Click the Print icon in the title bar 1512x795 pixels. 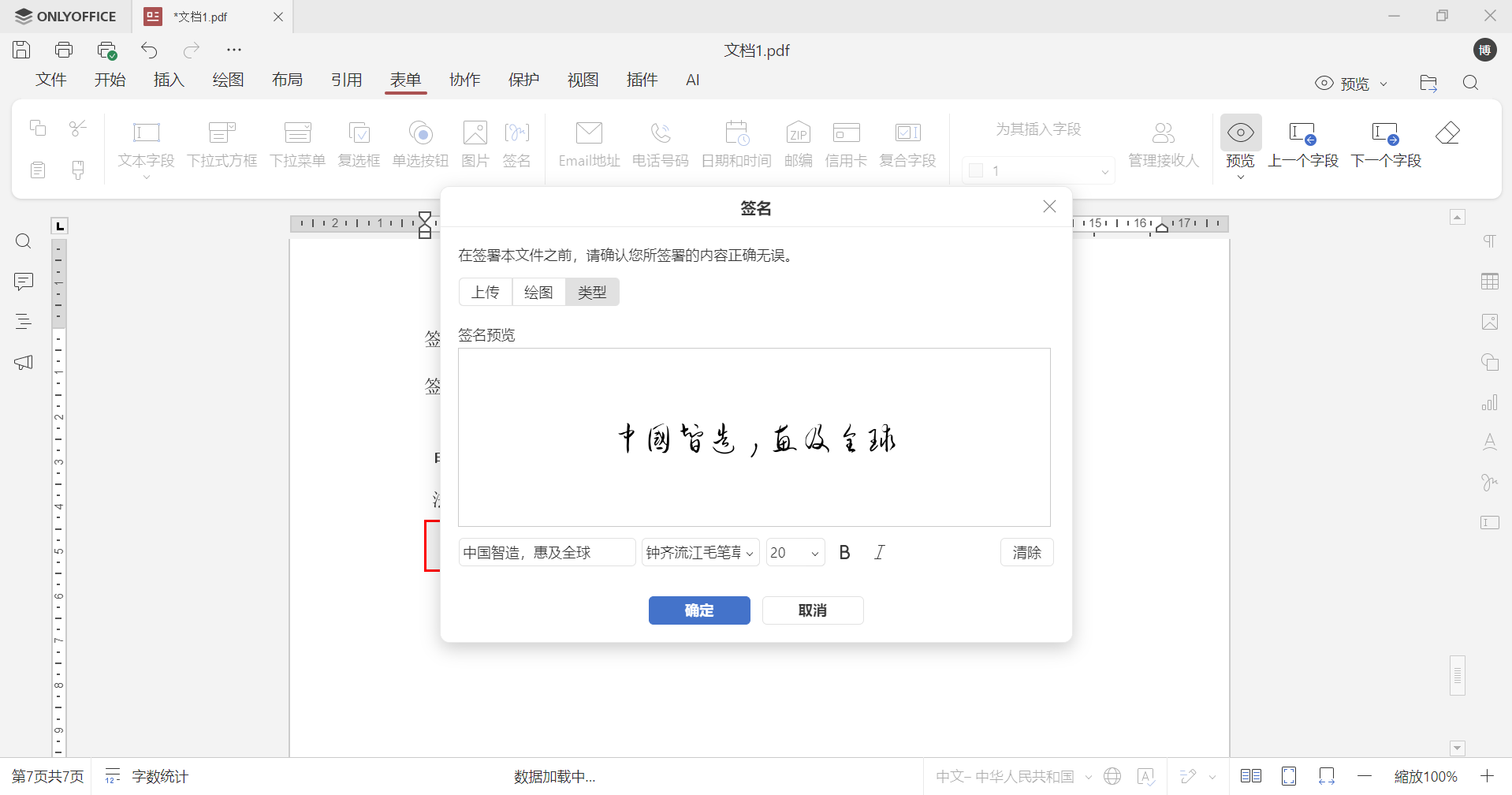64,49
